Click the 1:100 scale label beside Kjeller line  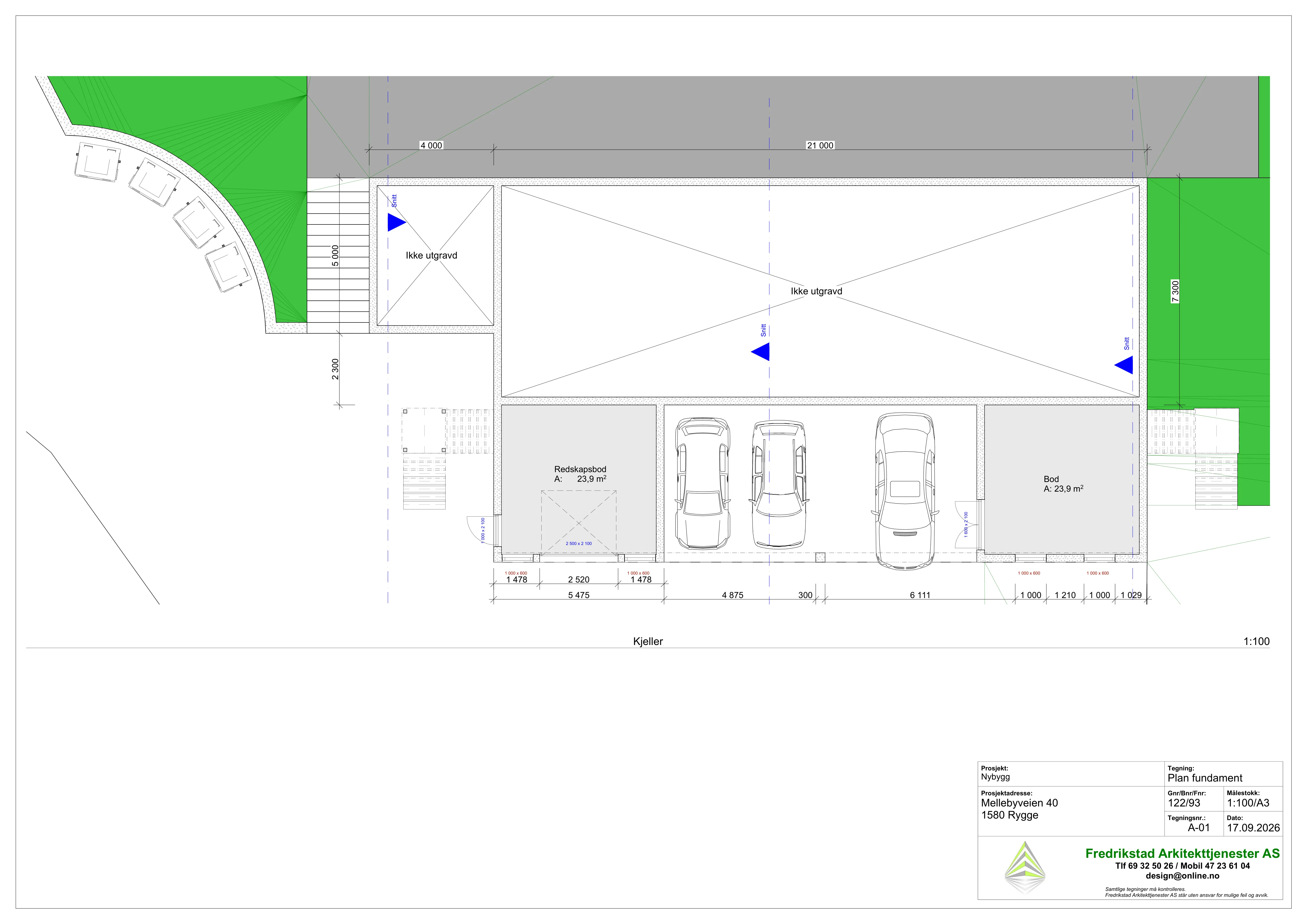(x=1256, y=642)
